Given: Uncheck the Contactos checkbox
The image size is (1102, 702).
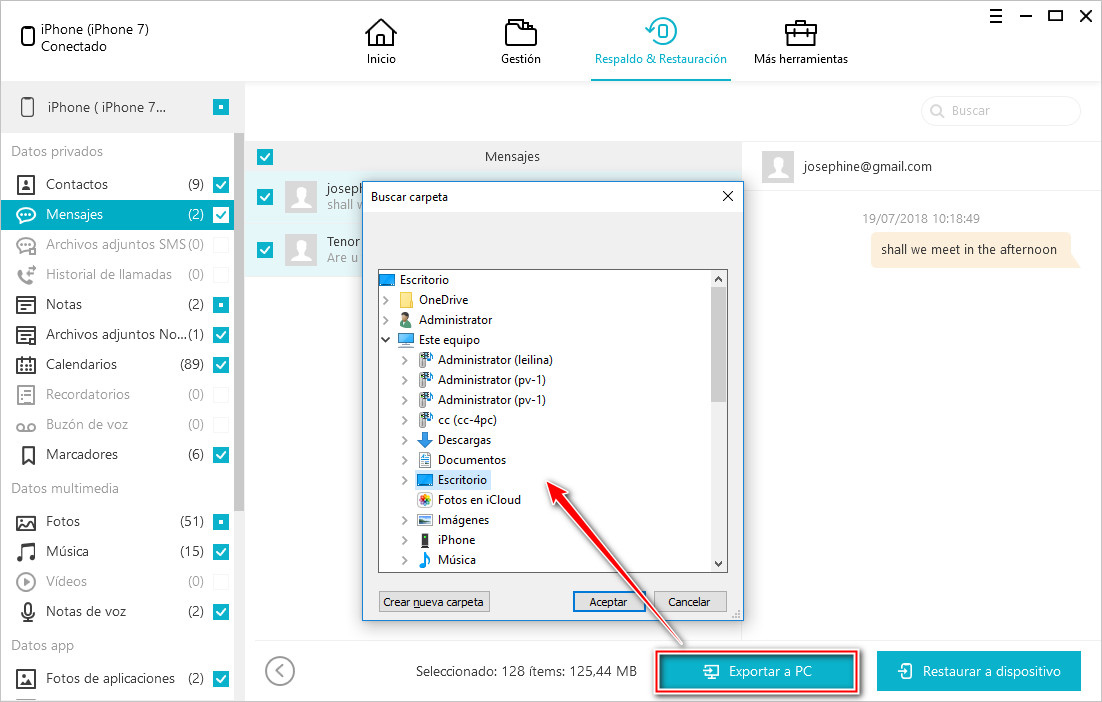Looking at the screenshot, I should click(221, 184).
